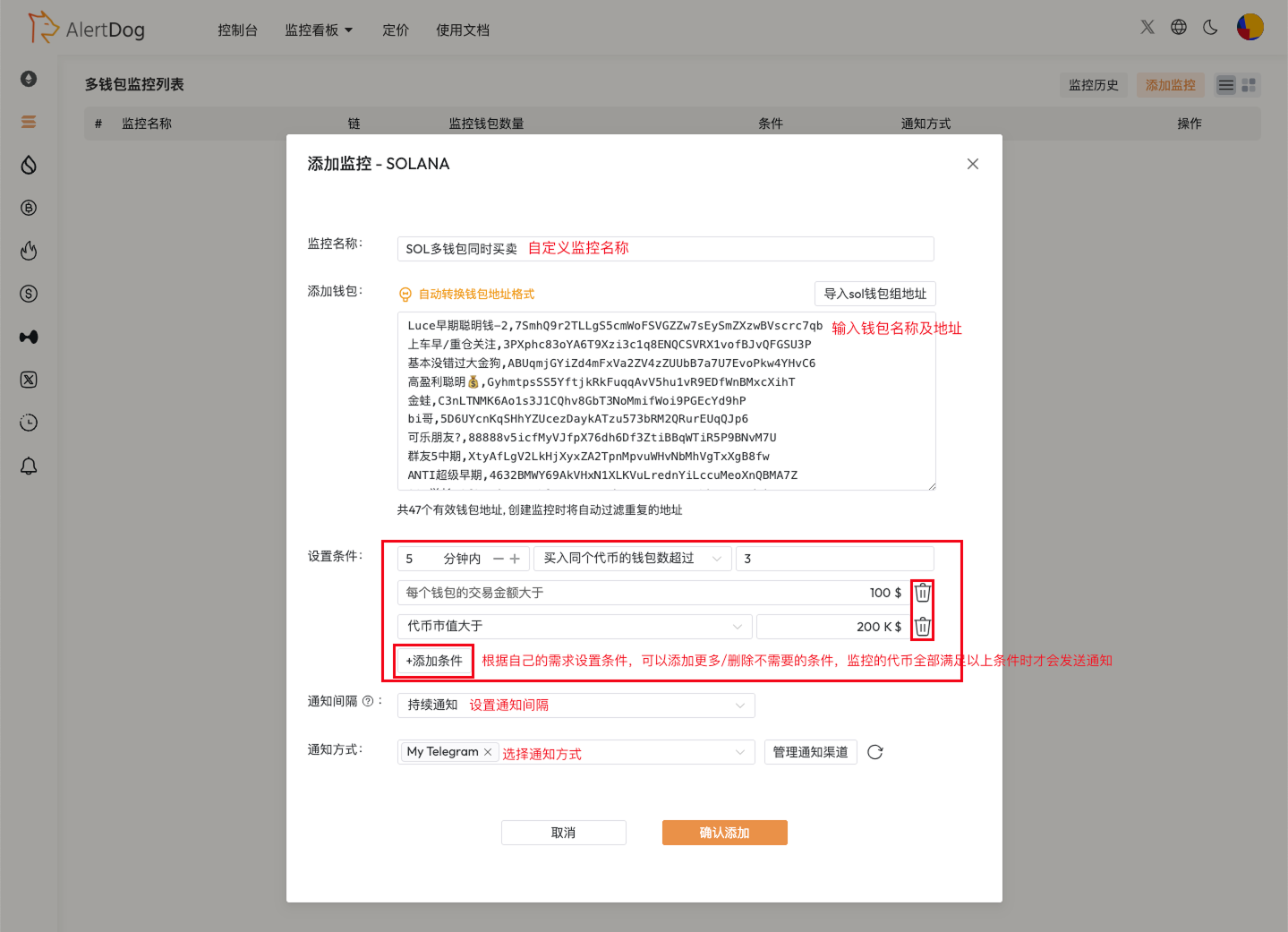Toggle dark mode with the moon icon
The width and height of the screenshot is (1288, 932).
pos(1210,28)
